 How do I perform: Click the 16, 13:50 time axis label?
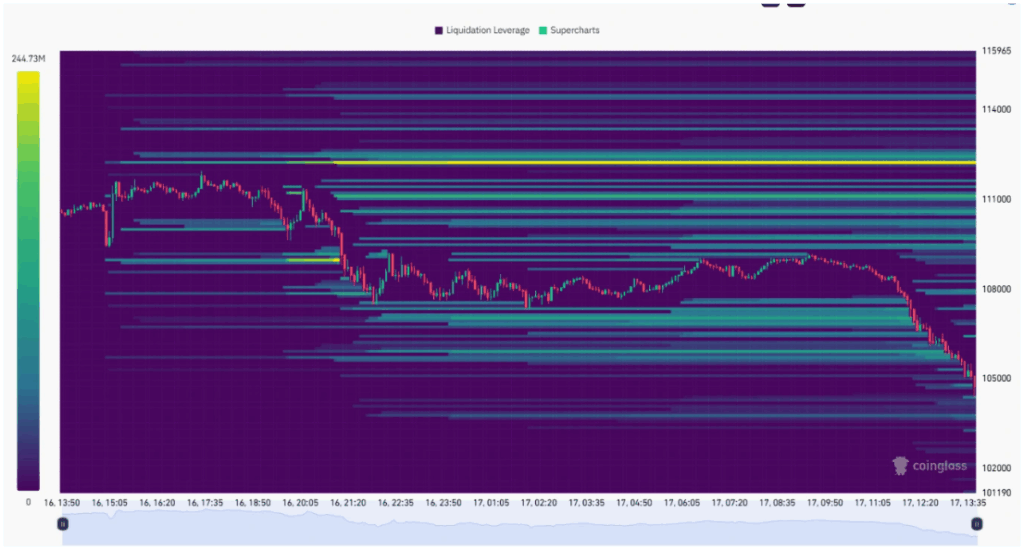tap(62, 503)
